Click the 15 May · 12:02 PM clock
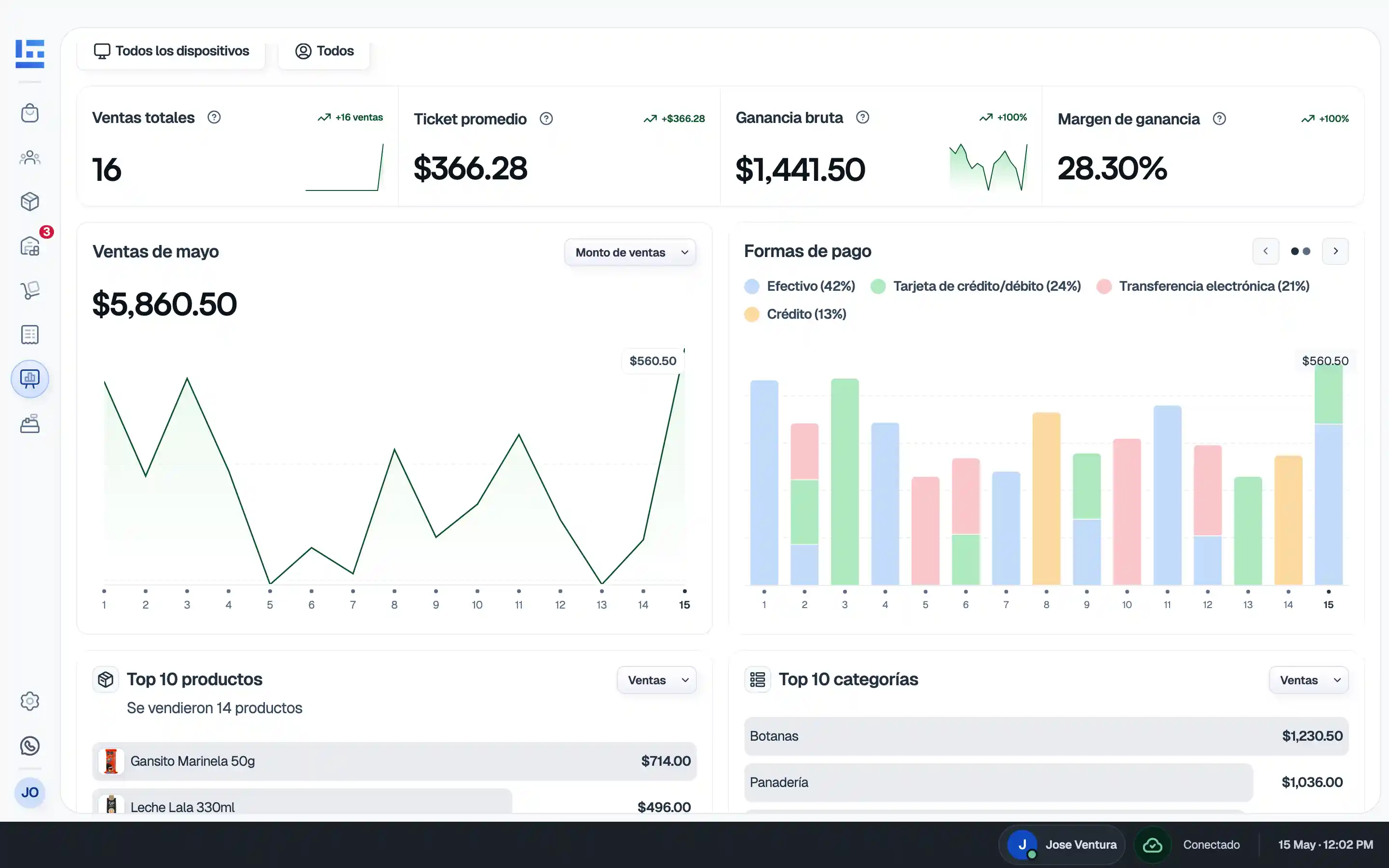1389x868 pixels. point(1325,844)
